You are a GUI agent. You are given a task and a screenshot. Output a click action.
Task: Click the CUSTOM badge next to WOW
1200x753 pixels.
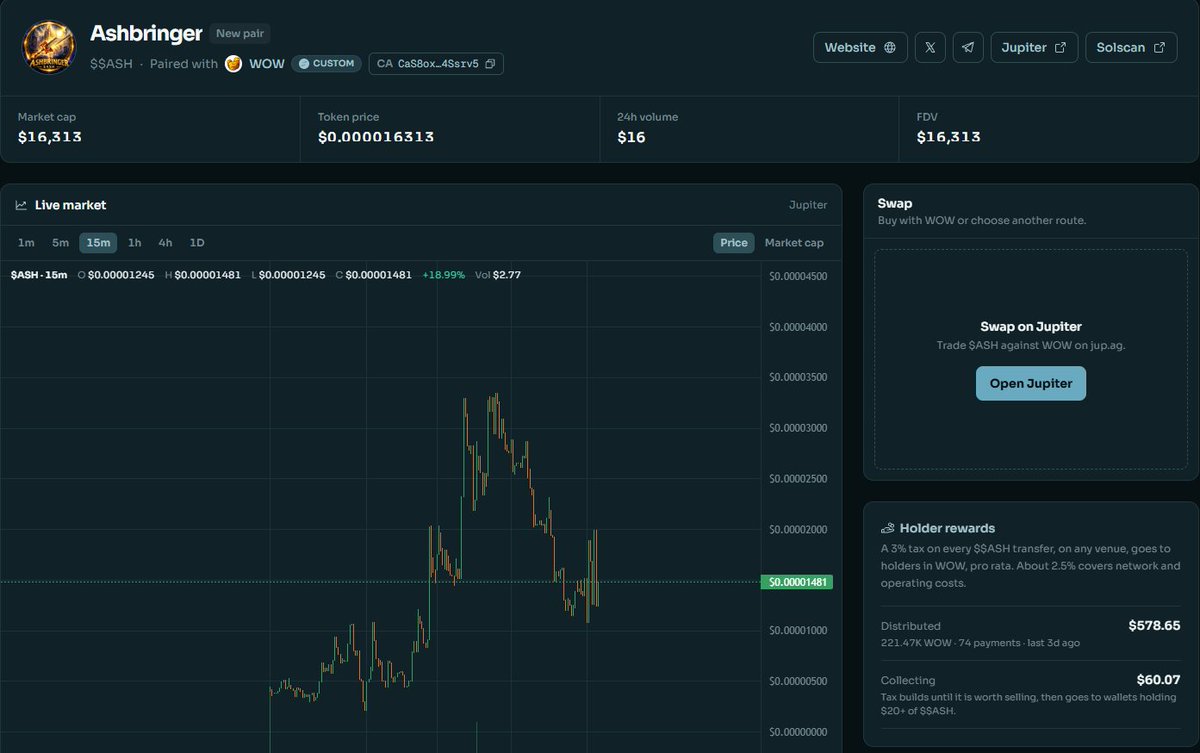click(x=326, y=64)
